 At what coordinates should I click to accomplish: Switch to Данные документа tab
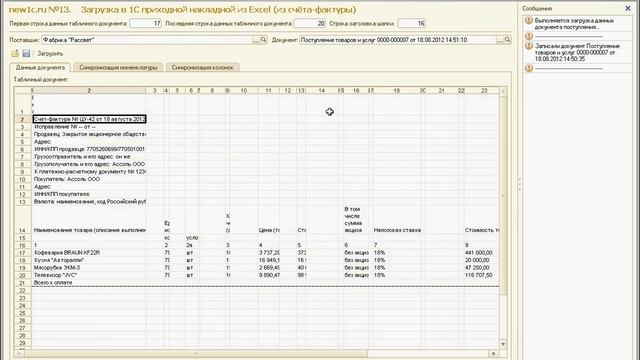click(x=40, y=67)
